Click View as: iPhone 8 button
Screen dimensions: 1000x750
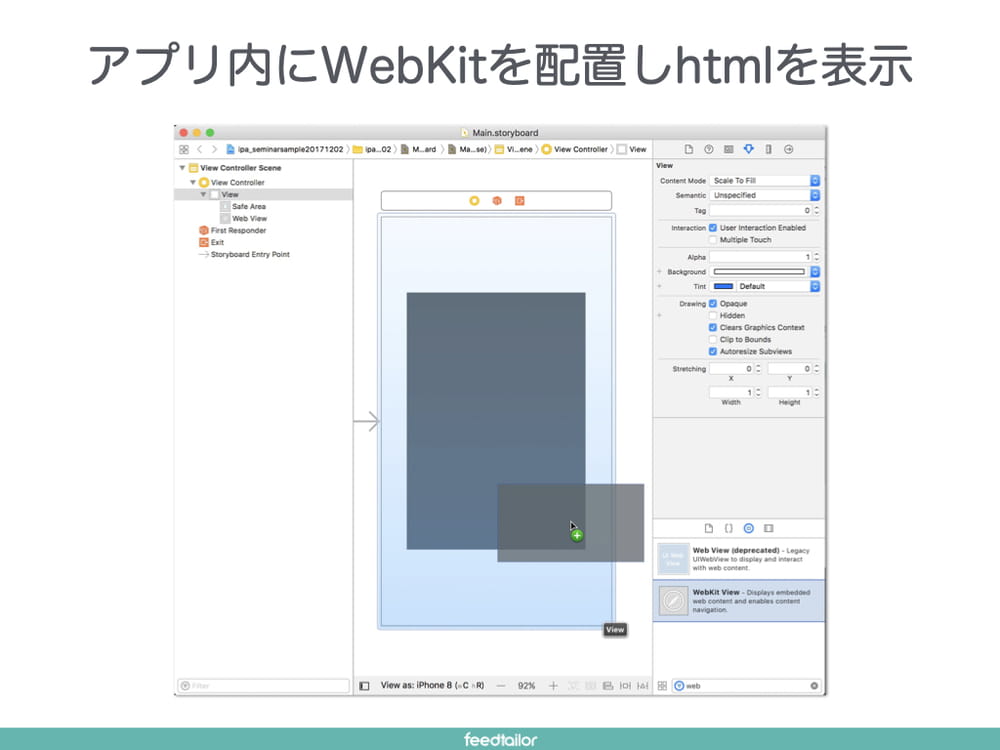(432, 686)
